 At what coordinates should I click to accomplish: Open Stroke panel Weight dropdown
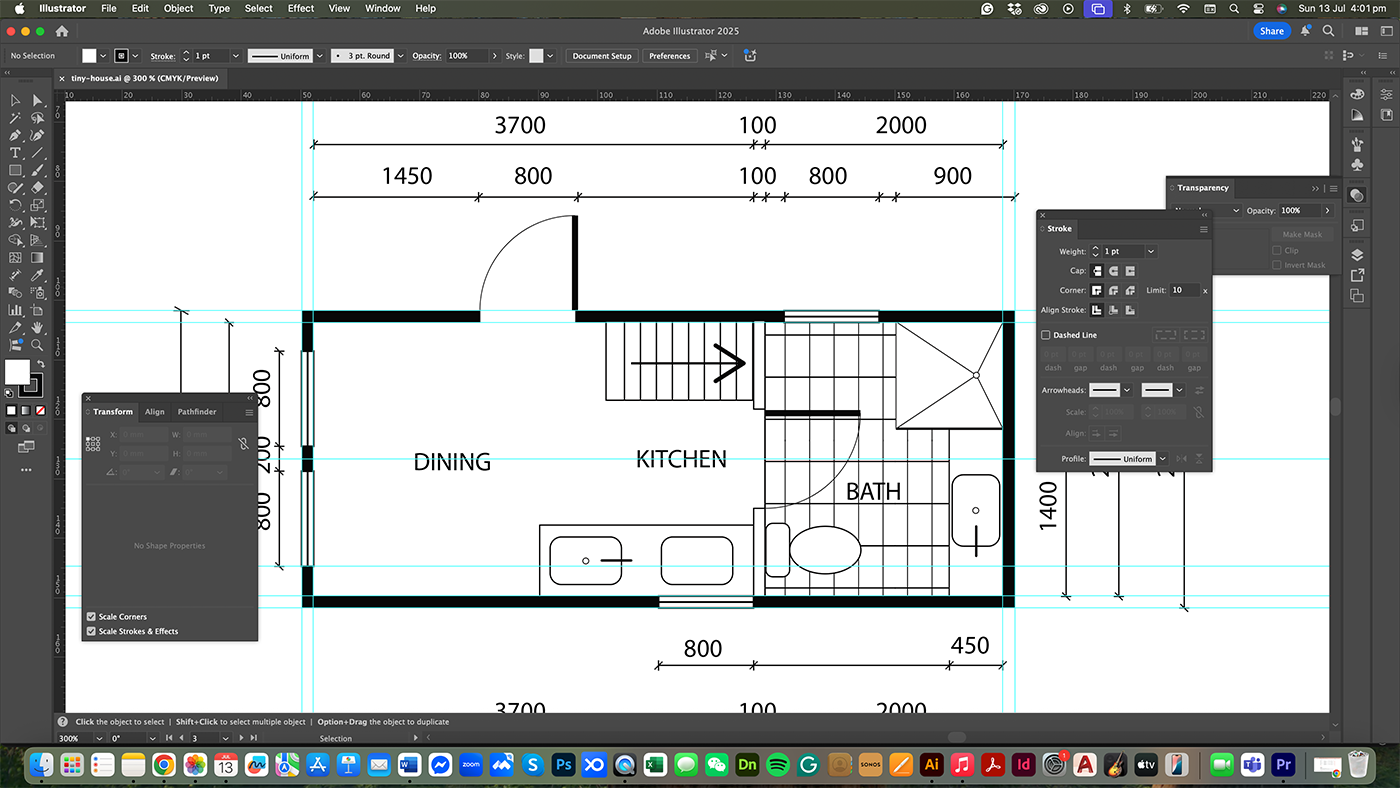[1151, 251]
